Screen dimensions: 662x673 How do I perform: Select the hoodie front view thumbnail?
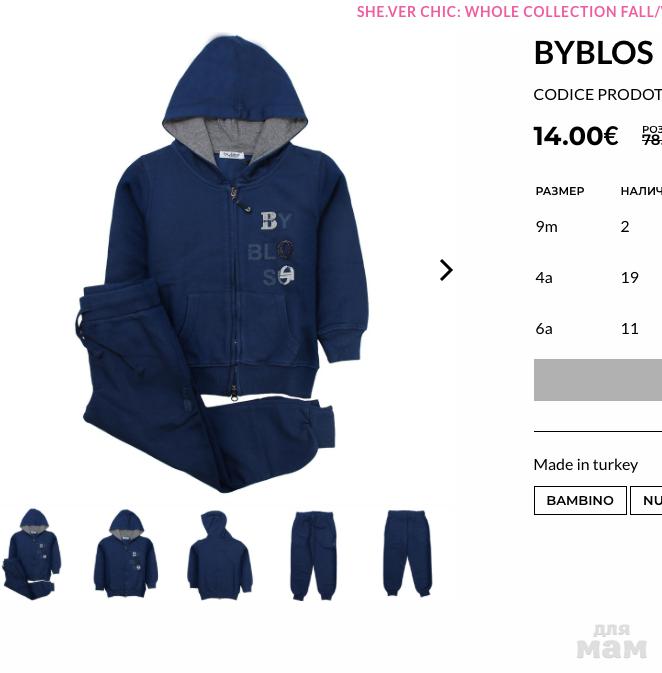126,554
